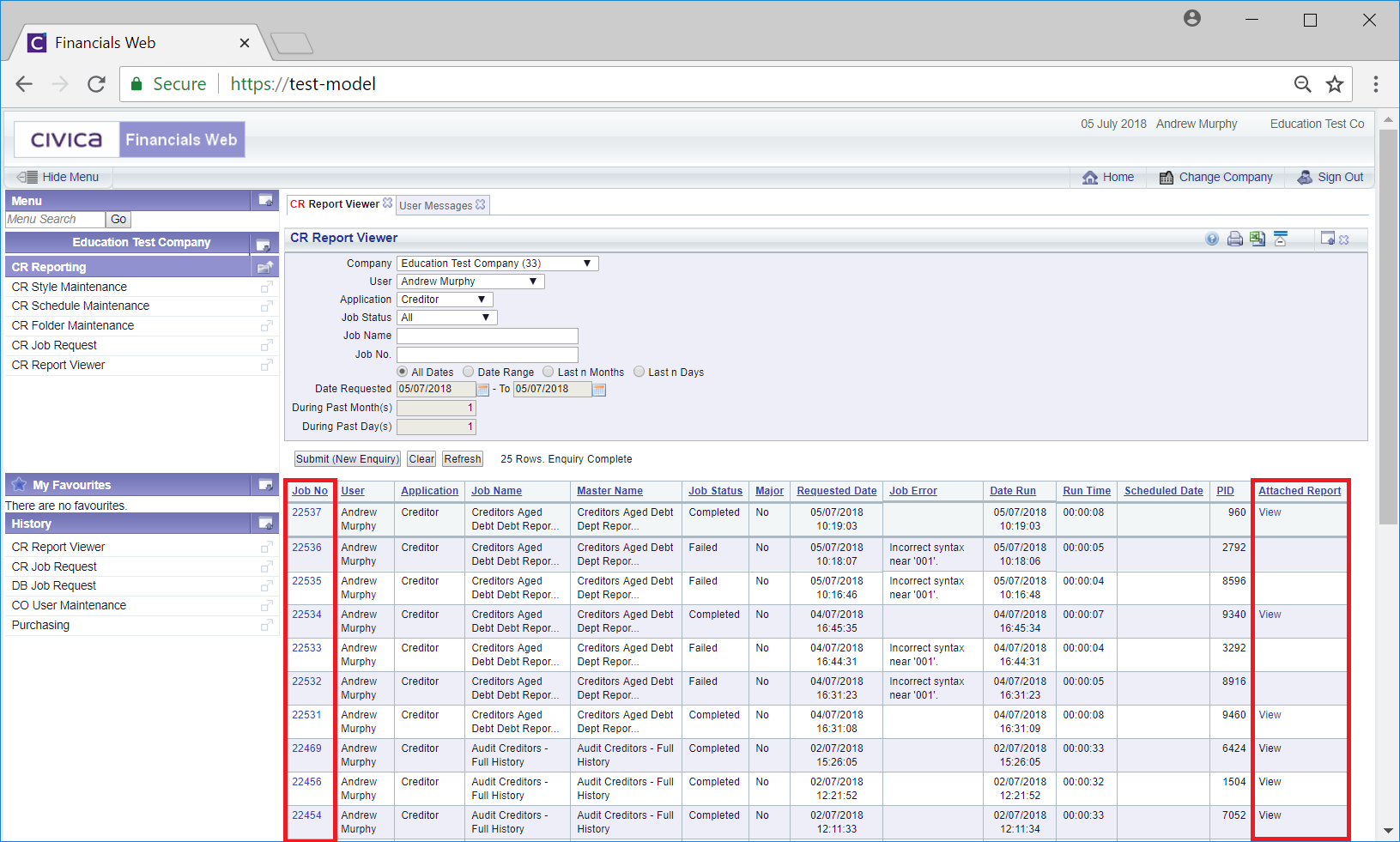Viewport: 1400px width, 842px height.
Task: Select the Date Range radio button
Action: click(468, 372)
